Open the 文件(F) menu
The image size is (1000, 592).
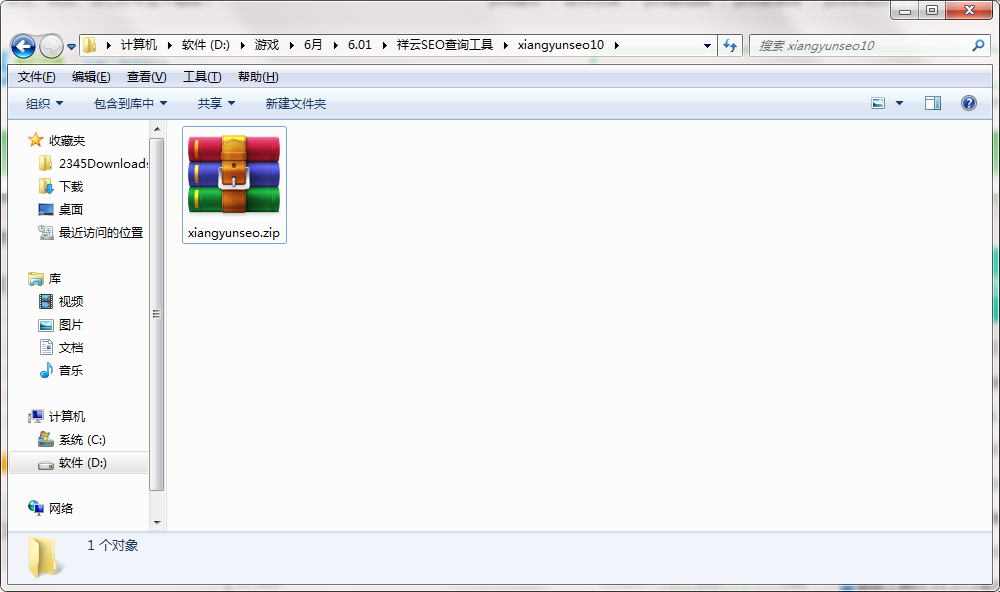coord(36,77)
